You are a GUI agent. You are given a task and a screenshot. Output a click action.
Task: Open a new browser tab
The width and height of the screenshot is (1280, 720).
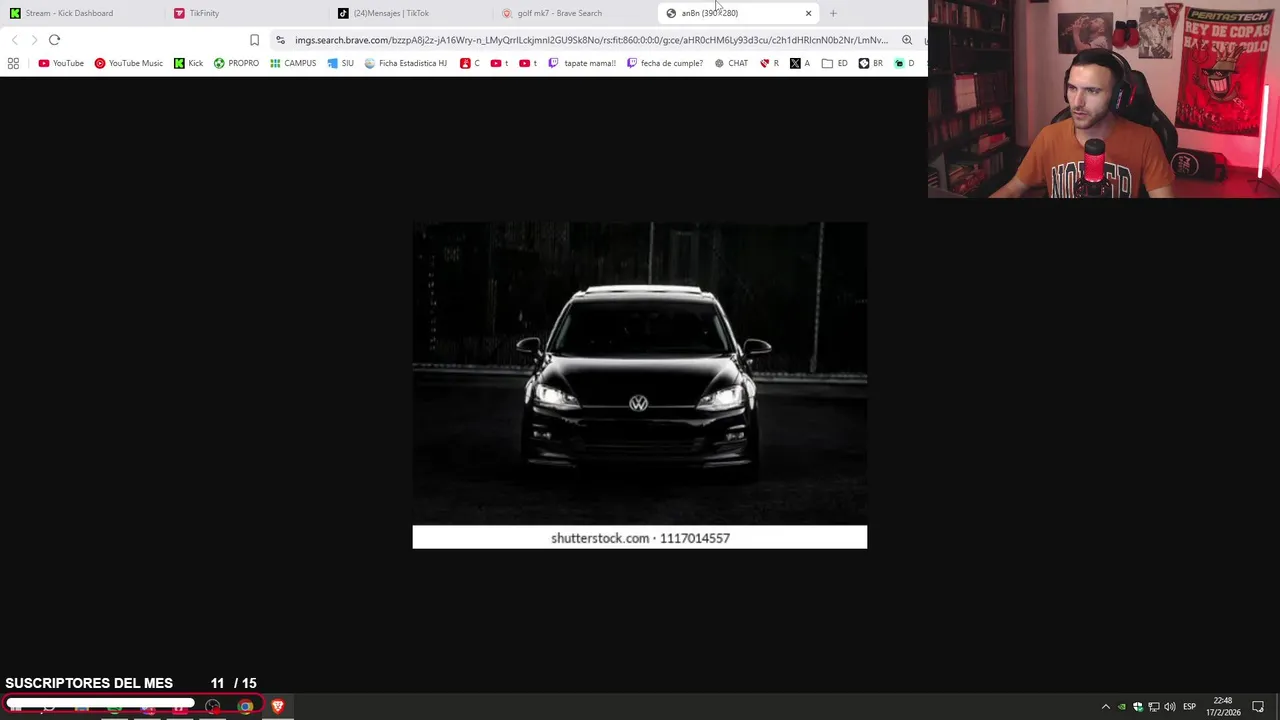pyautogui.click(x=833, y=13)
